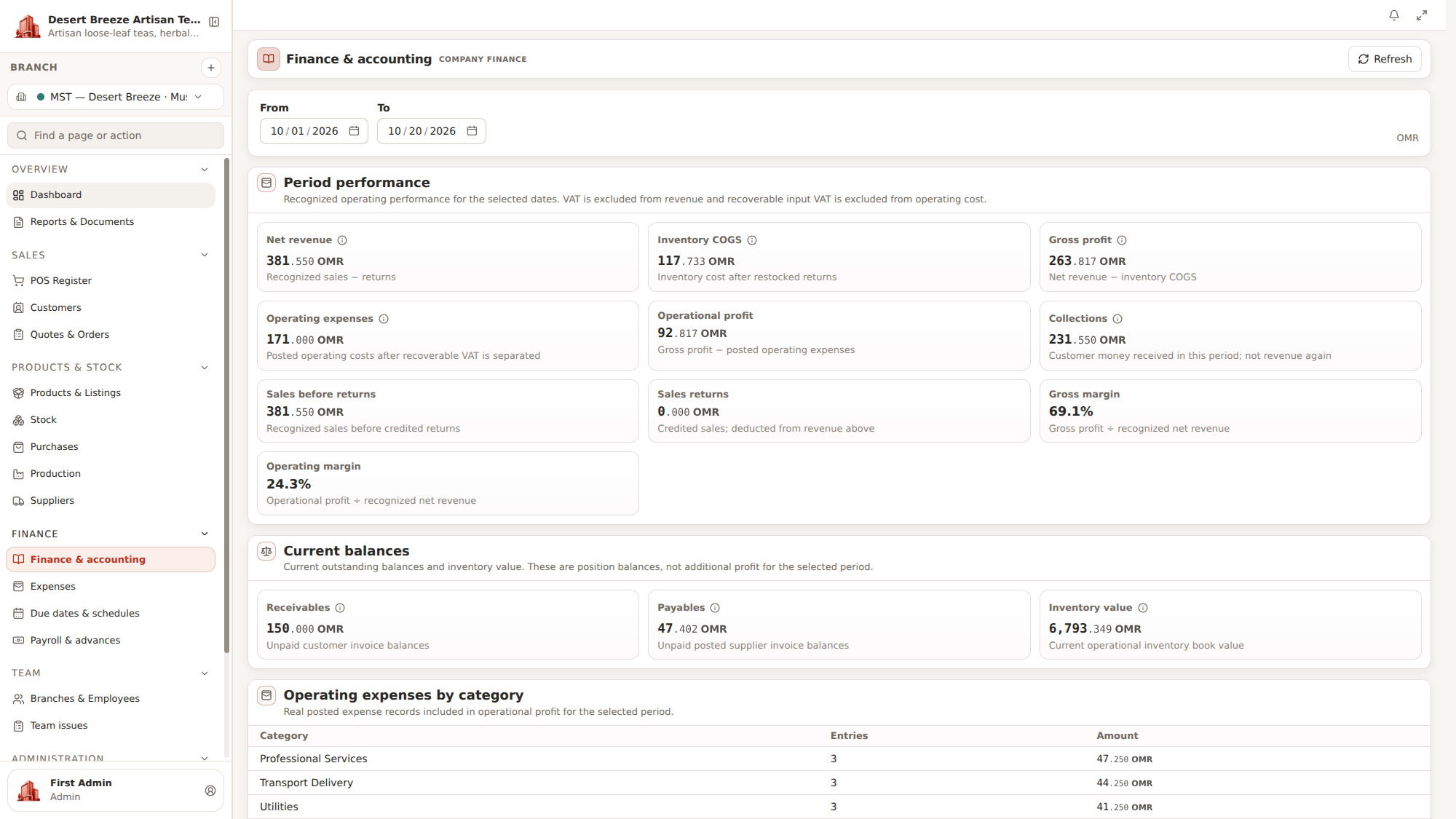Click the To date field 10/20/2026
The height and width of the screenshot is (819, 1456).
point(431,131)
